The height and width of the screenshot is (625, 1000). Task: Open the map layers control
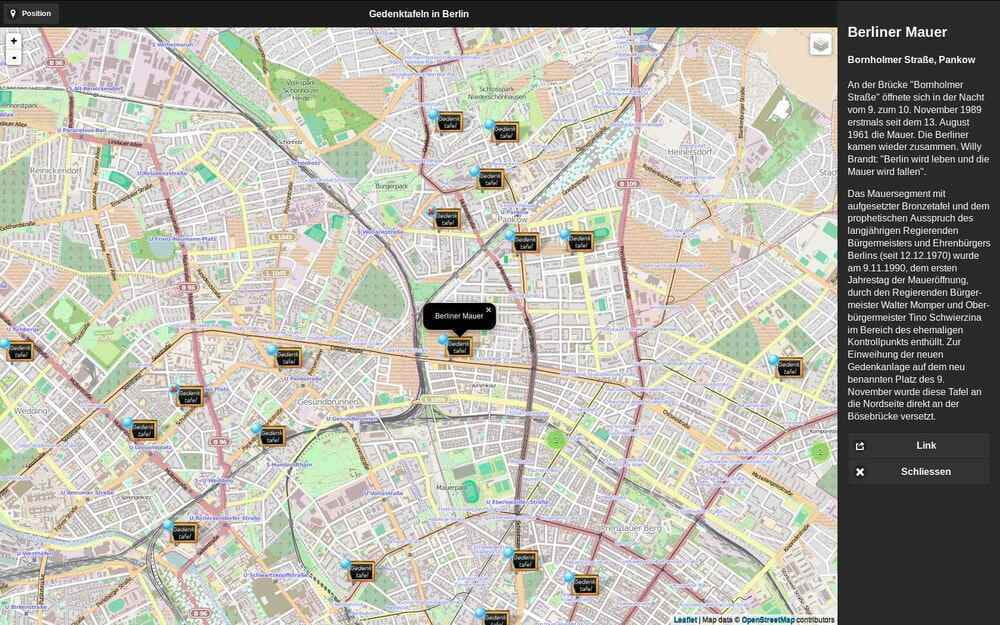(818, 44)
